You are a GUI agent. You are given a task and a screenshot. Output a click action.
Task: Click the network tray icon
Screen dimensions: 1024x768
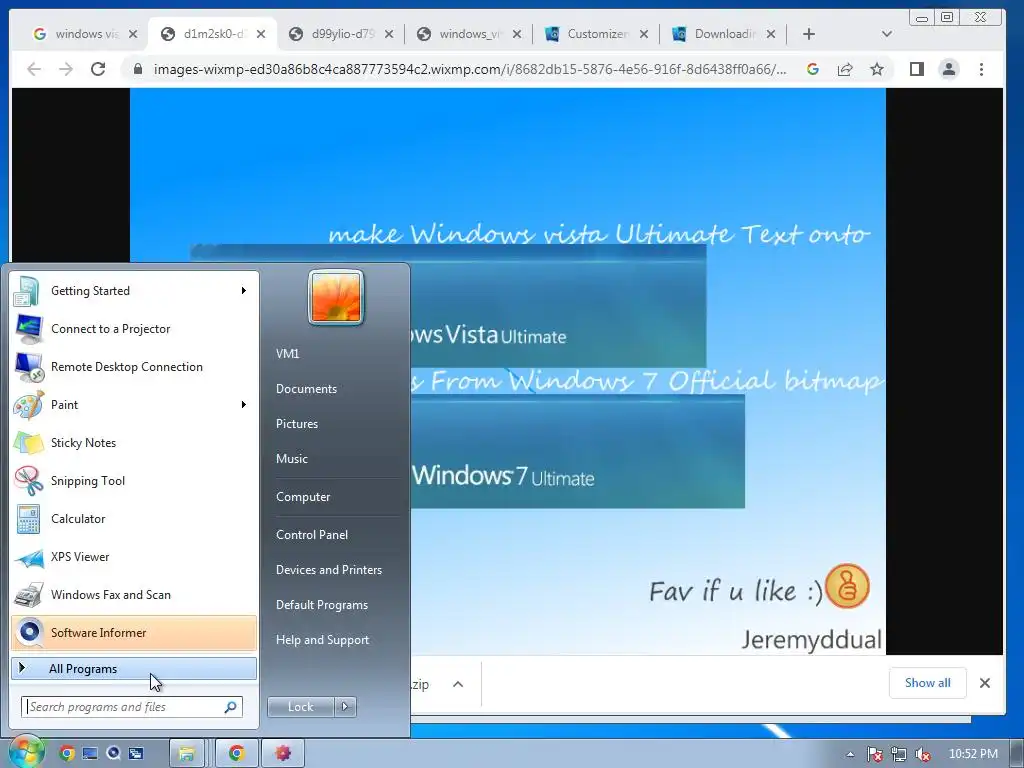[x=899, y=754]
